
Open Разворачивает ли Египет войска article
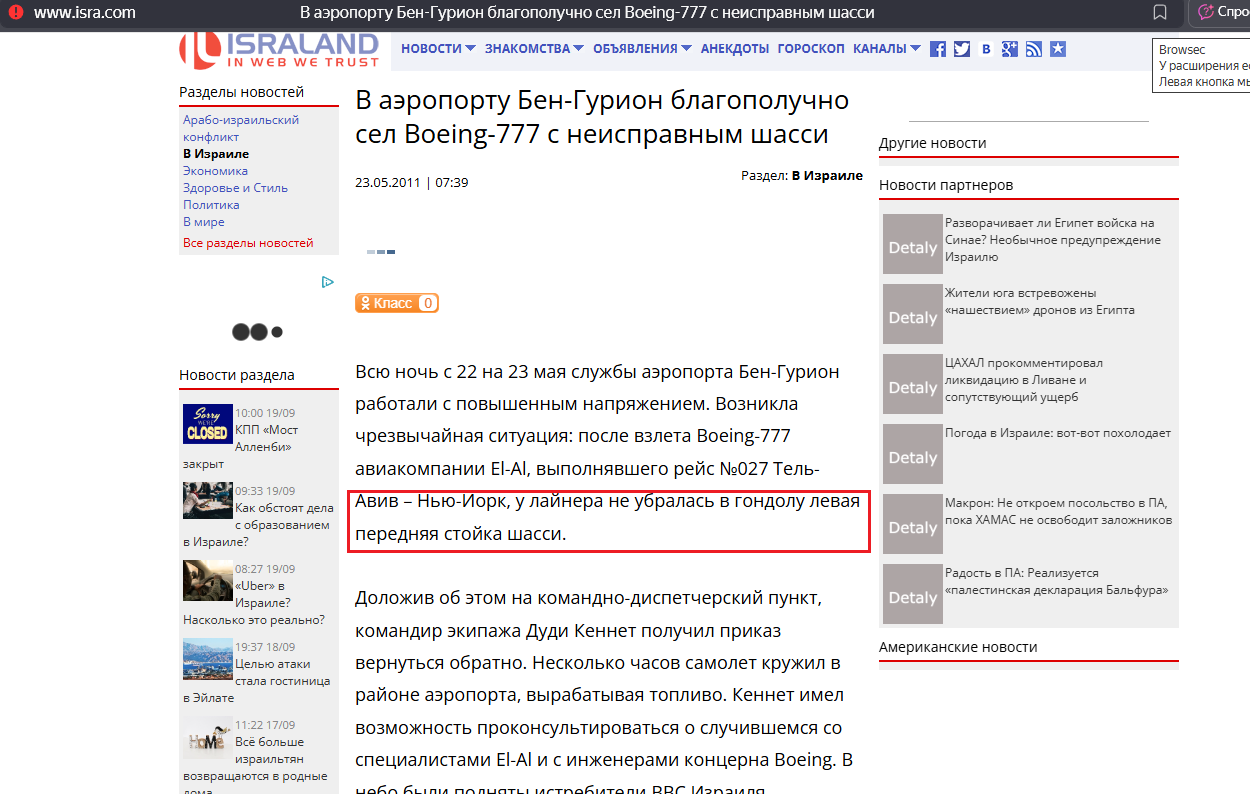click(1053, 240)
